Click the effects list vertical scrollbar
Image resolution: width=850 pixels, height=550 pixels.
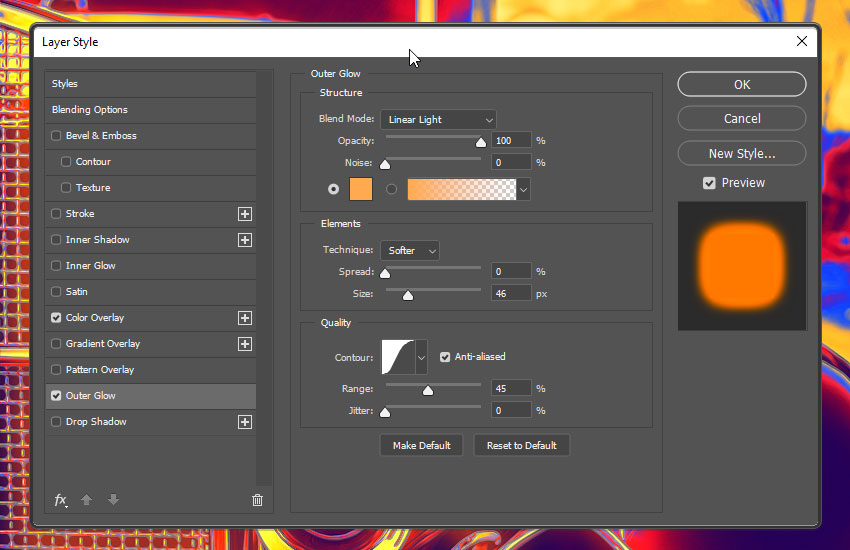click(265, 279)
